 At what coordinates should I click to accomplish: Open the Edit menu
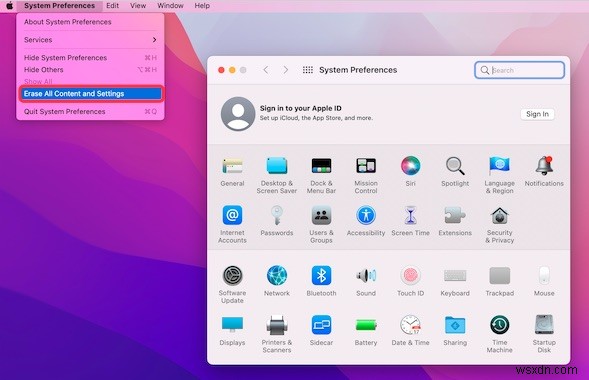click(x=112, y=6)
